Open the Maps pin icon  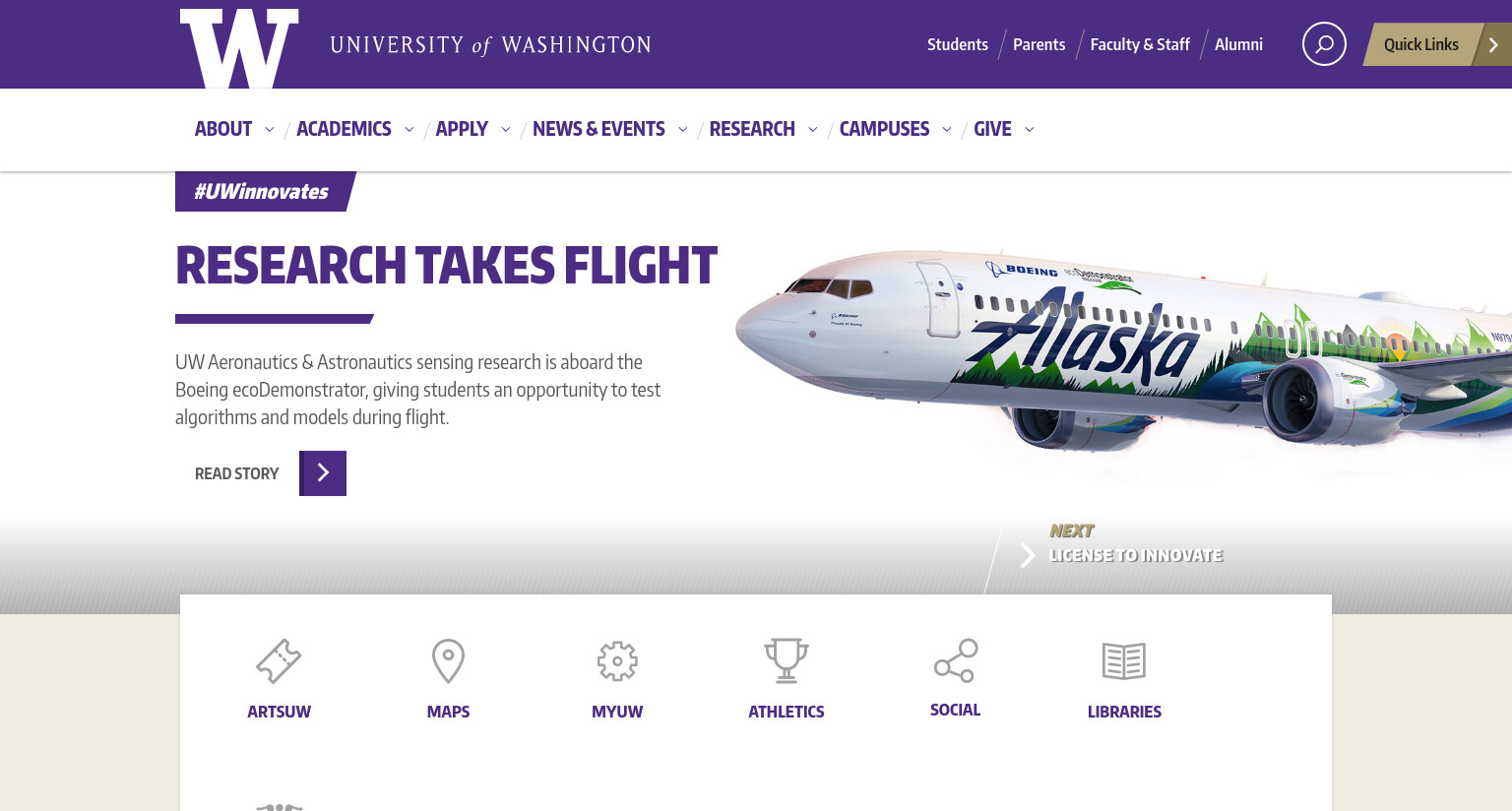448,660
